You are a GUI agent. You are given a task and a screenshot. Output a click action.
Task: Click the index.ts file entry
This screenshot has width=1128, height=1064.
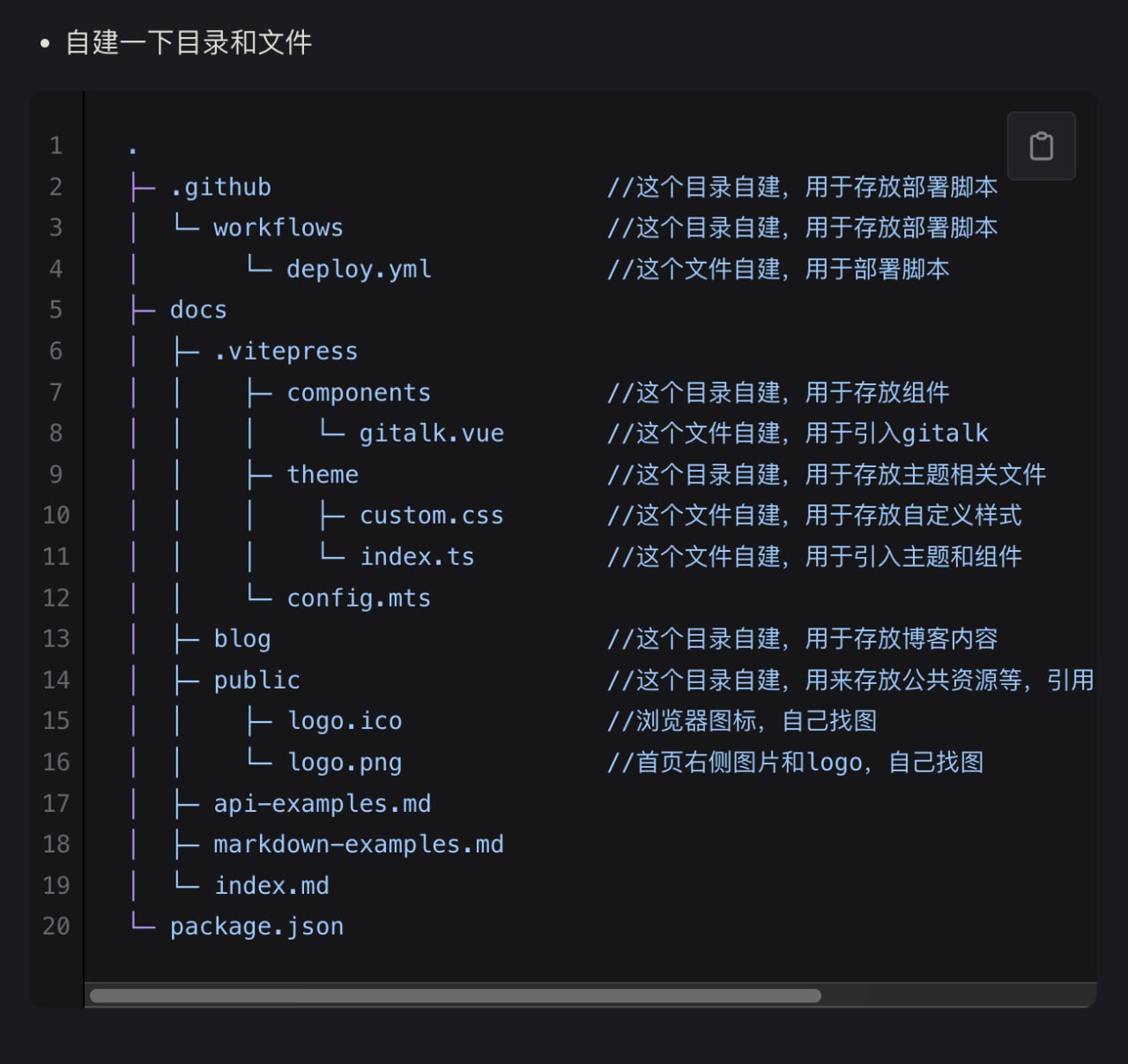click(x=417, y=557)
